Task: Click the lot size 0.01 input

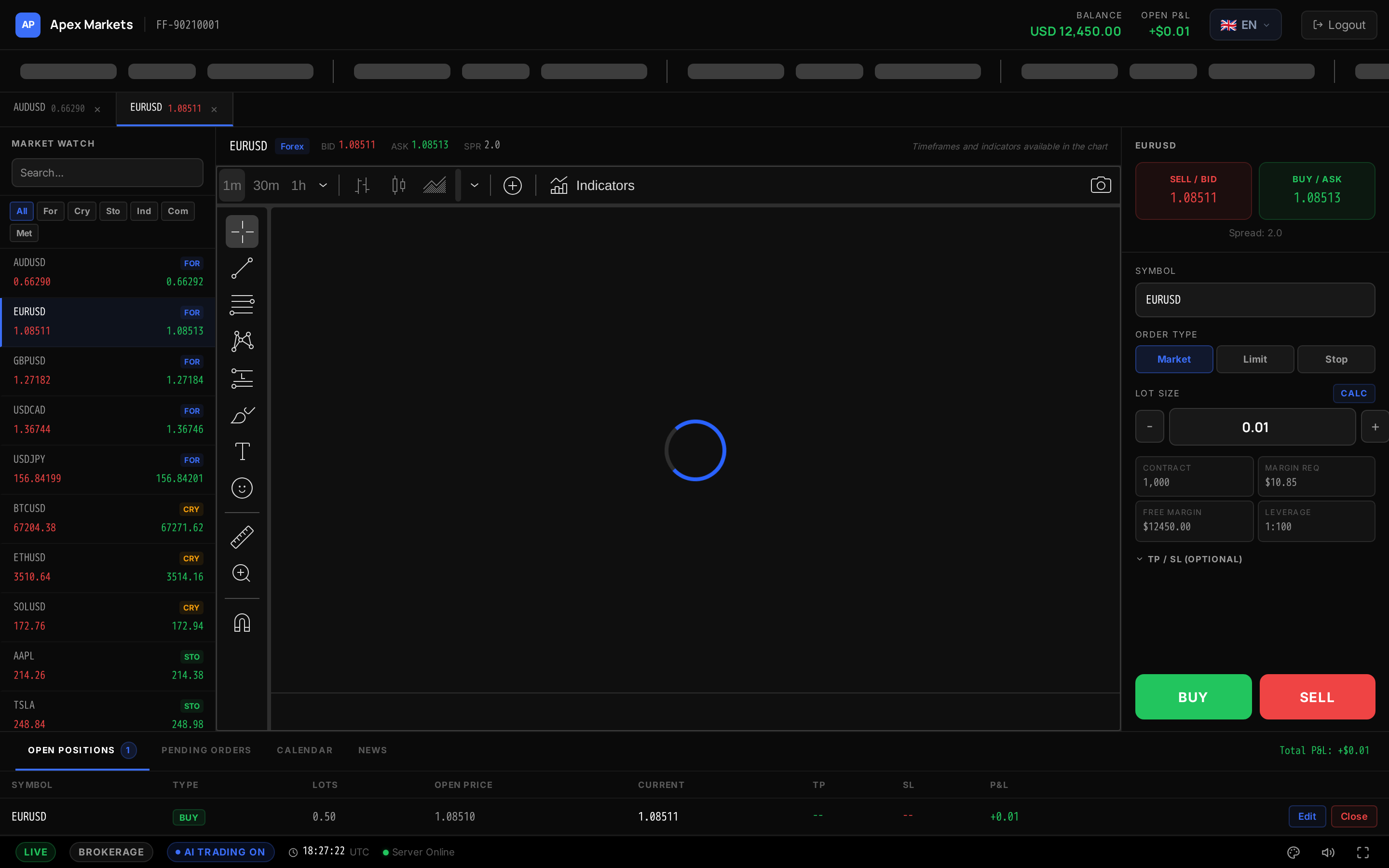Action: (1262, 427)
